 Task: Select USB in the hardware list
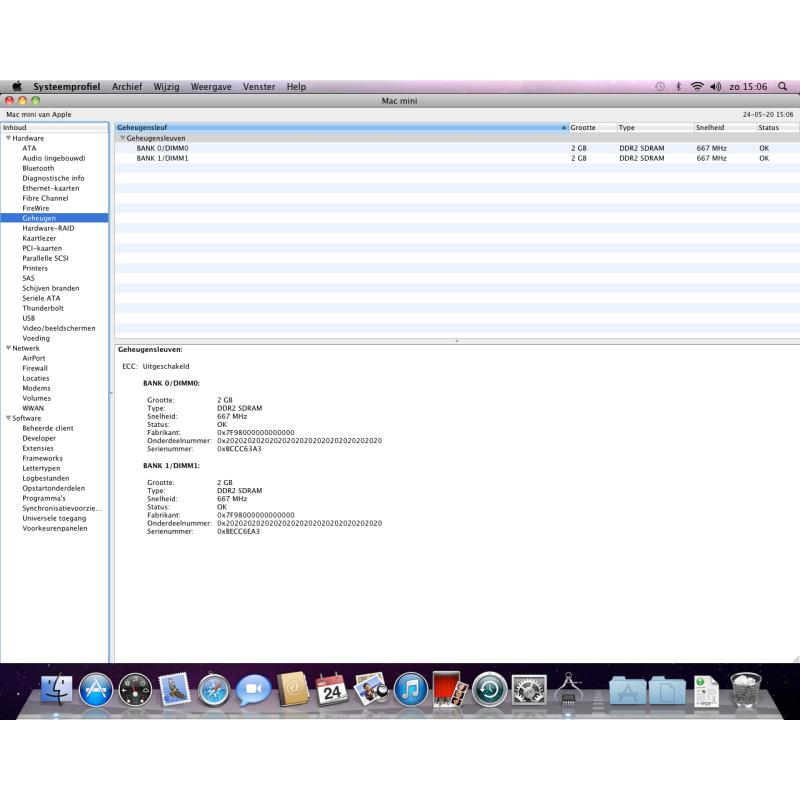[x=29, y=318]
